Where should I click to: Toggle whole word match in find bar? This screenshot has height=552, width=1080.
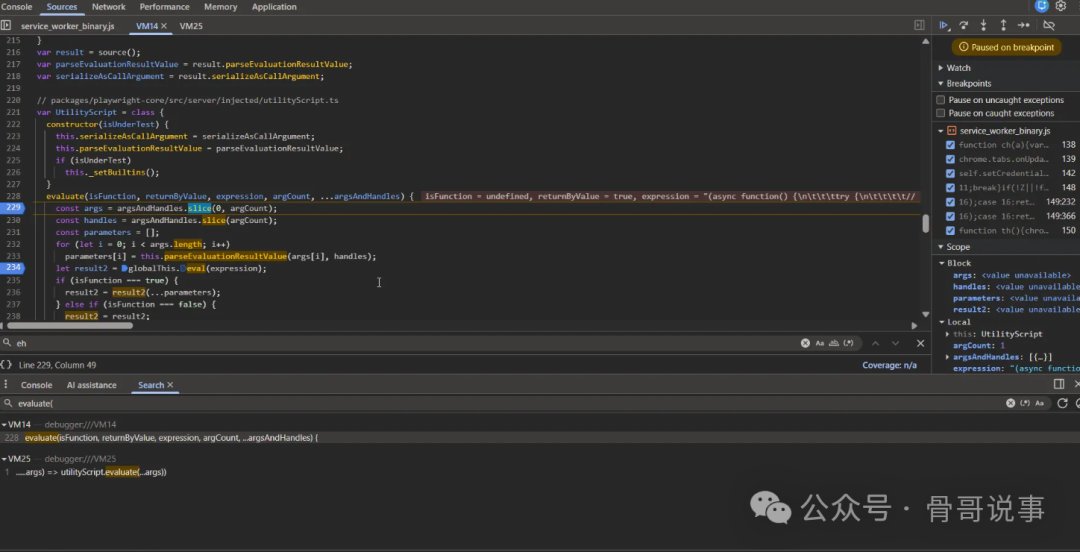click(x=833, y=343)
